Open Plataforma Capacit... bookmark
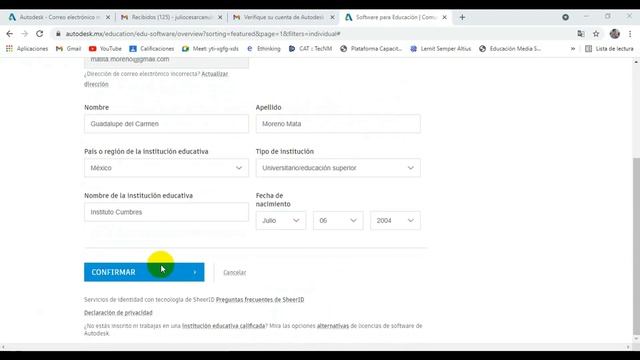The image size is (640, 360). coord(371,49)
